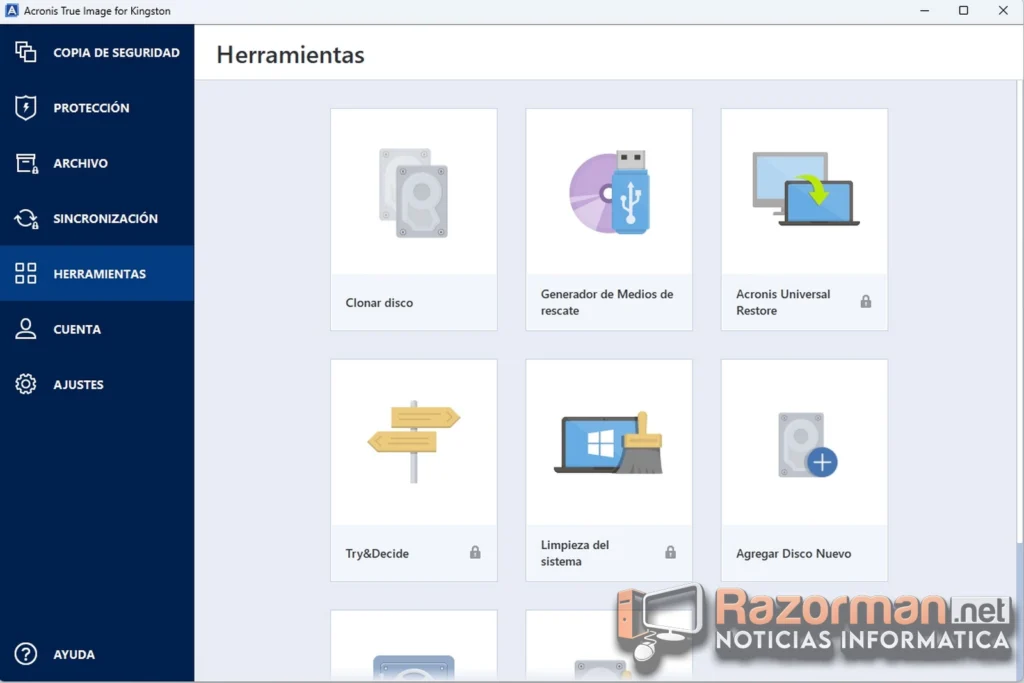
Task: Launch the Clonar disco label
Action: pyautogui.click(x=379, y=303)
